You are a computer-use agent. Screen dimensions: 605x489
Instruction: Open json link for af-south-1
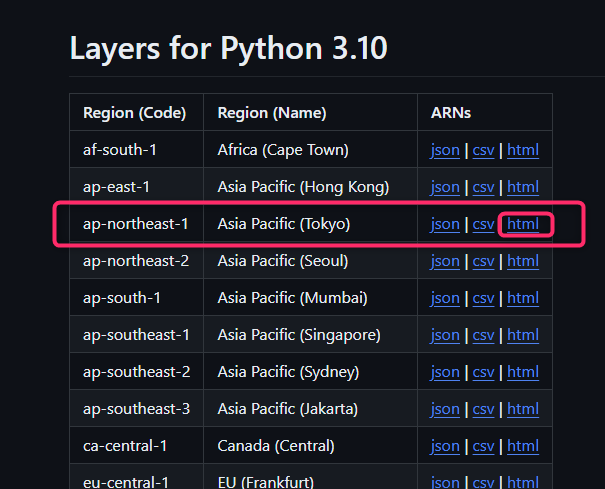click(x=445, y=150)
